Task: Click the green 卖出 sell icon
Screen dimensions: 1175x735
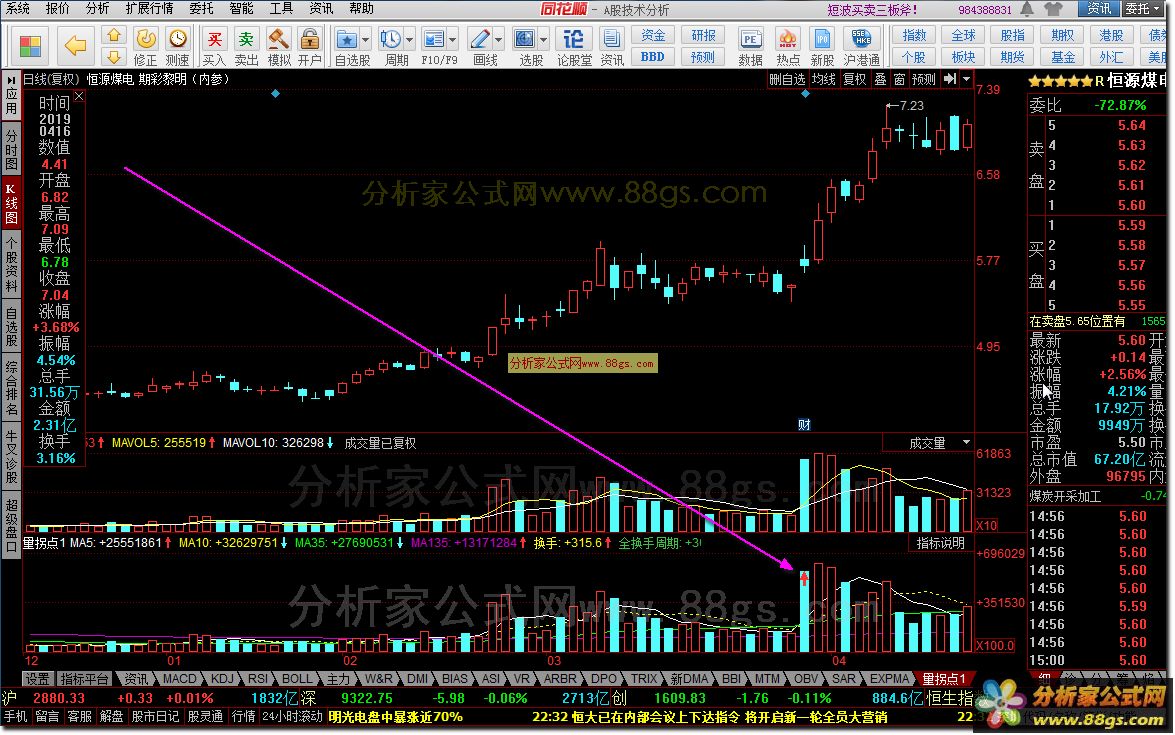Action: coord(247,39)
